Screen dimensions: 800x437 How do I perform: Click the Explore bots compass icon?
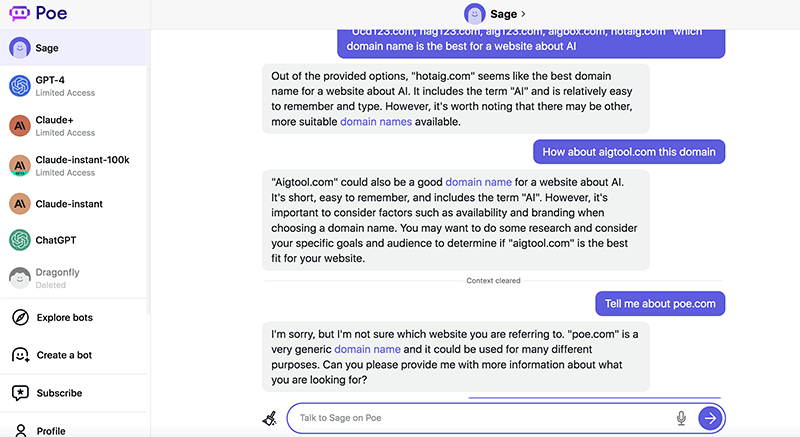tap(20, 318)
